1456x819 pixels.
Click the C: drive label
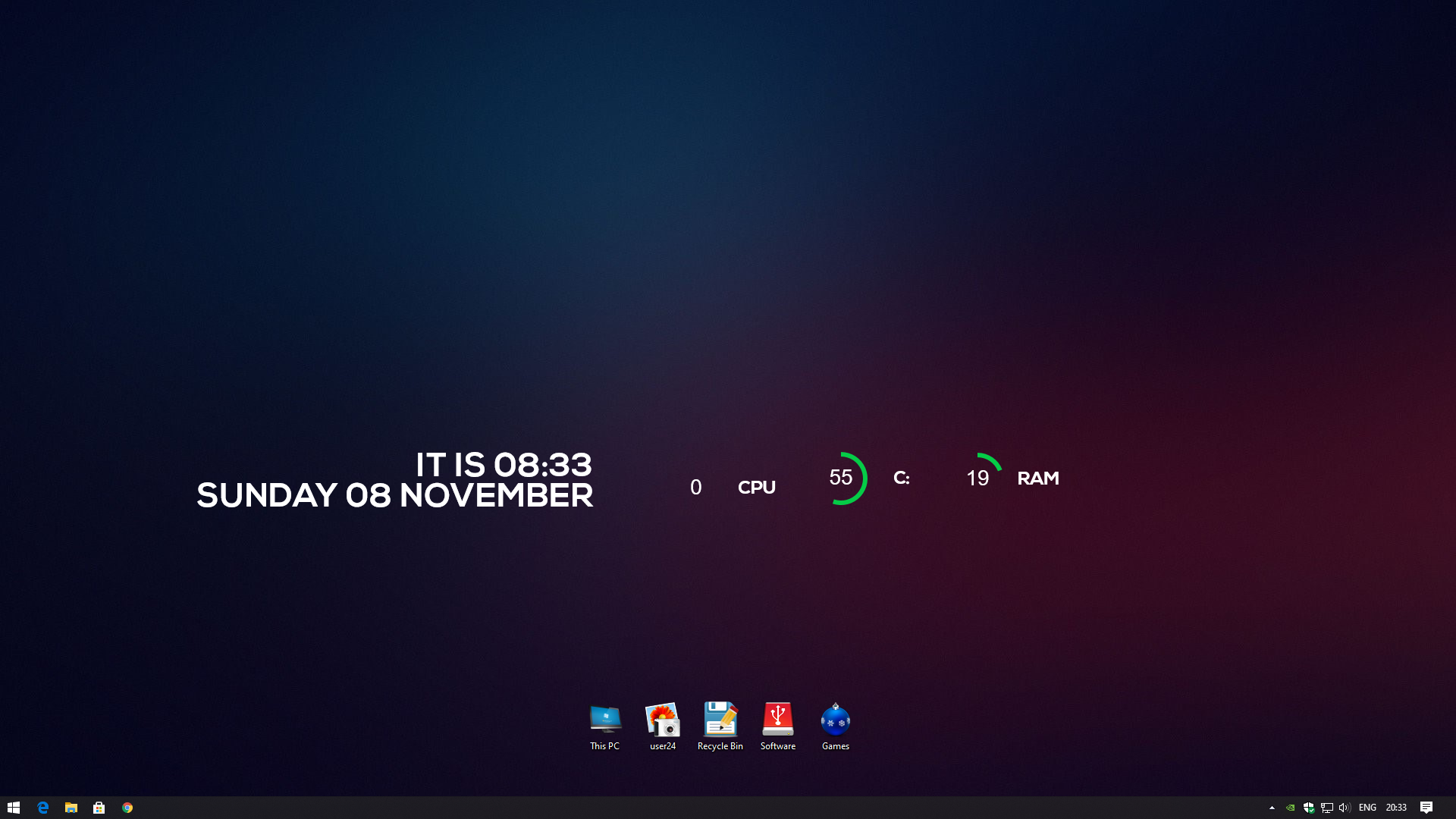(x=901, y=478)
